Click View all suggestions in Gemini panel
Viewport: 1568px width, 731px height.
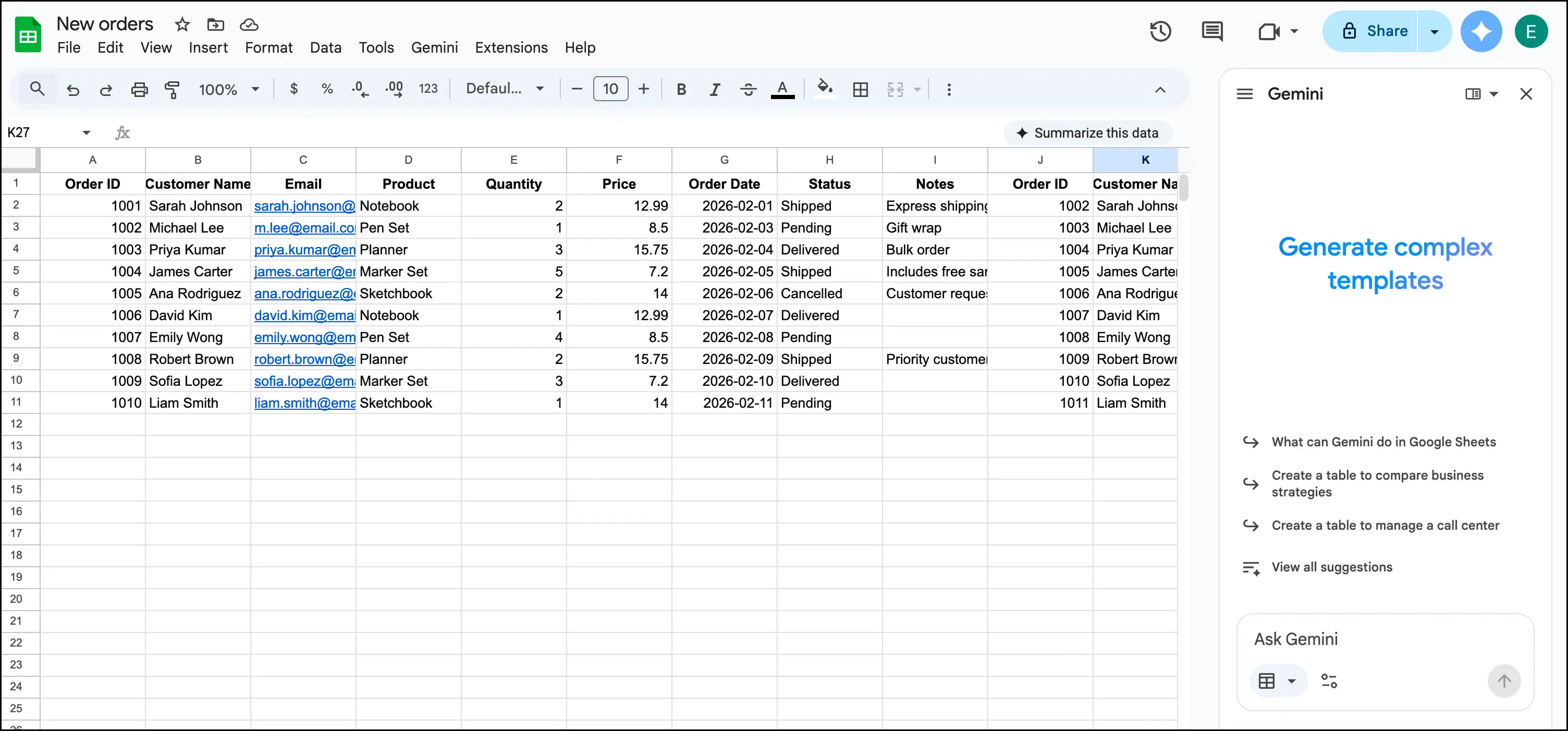coord(1332,567)
